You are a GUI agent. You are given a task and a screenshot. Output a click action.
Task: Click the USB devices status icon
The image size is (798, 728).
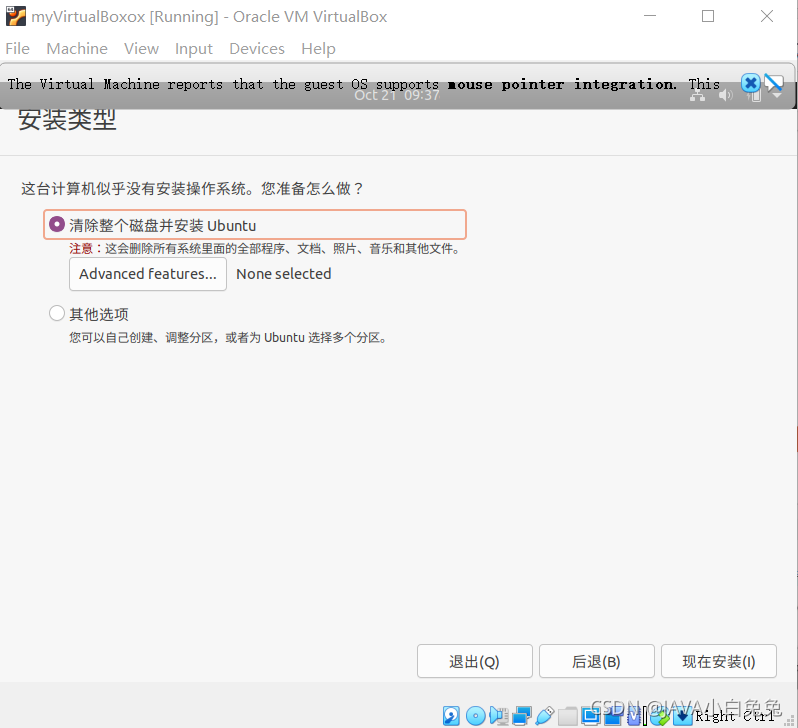(x=545, y=716)
